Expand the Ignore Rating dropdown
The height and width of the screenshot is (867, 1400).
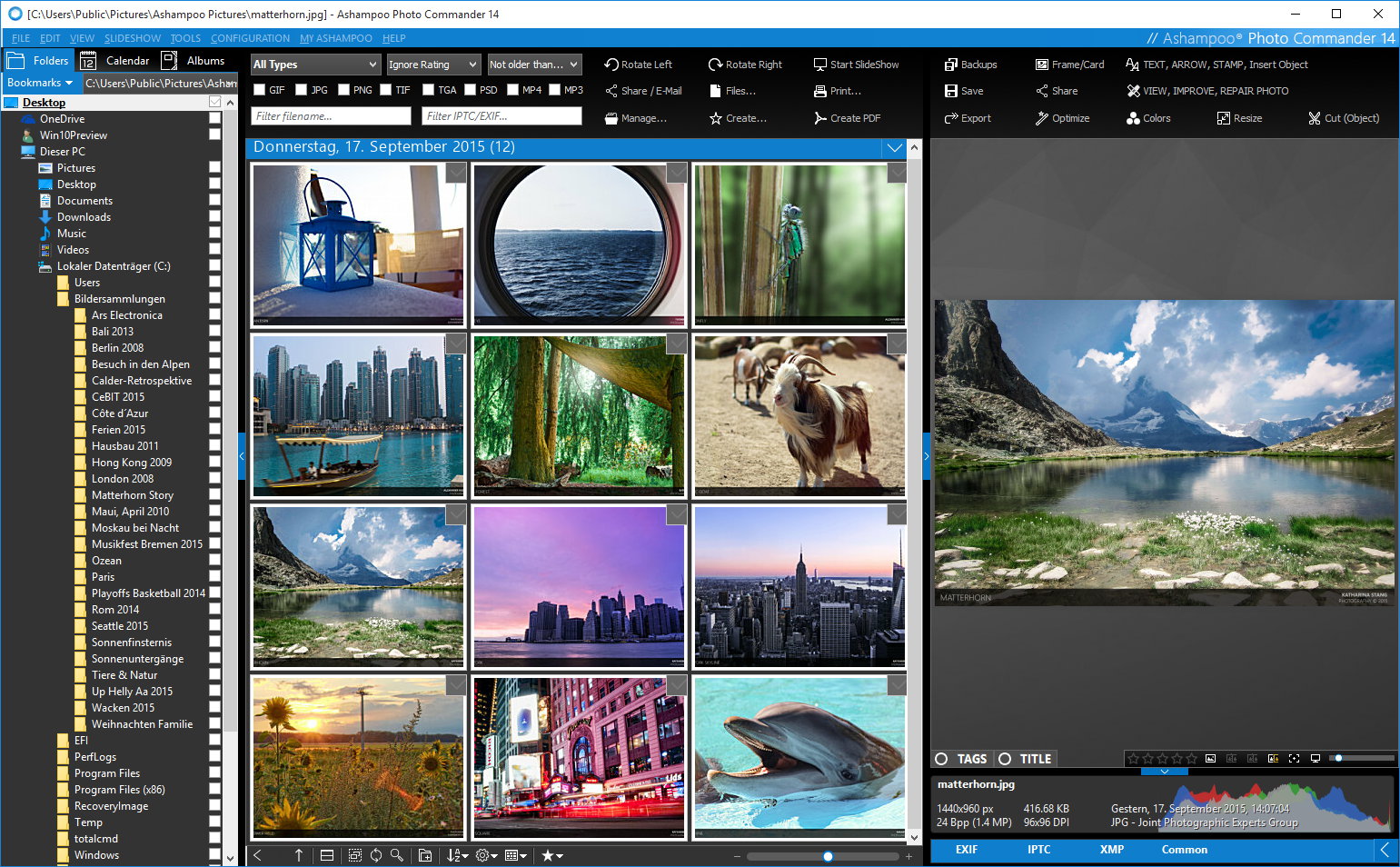432,65
